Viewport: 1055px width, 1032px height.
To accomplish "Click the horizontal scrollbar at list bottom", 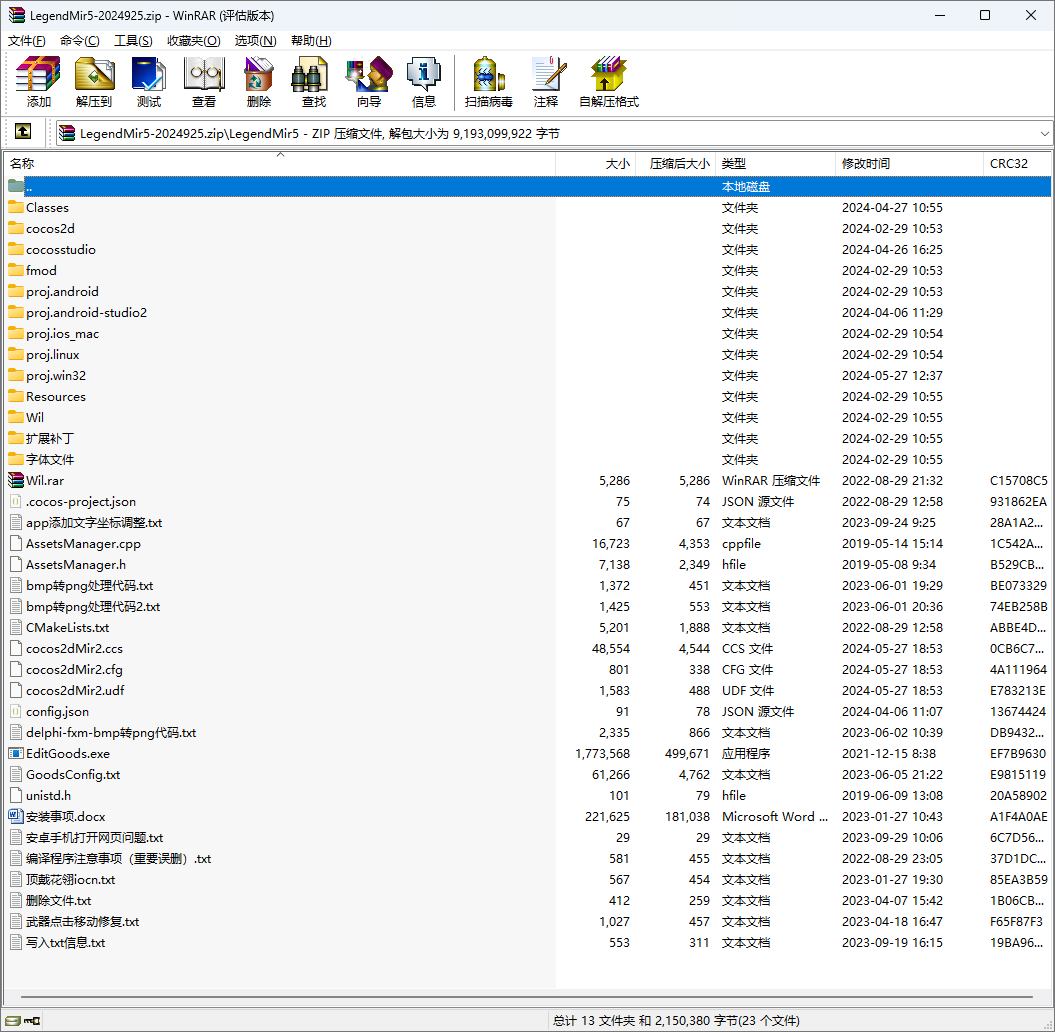I will tap(527, 996).
